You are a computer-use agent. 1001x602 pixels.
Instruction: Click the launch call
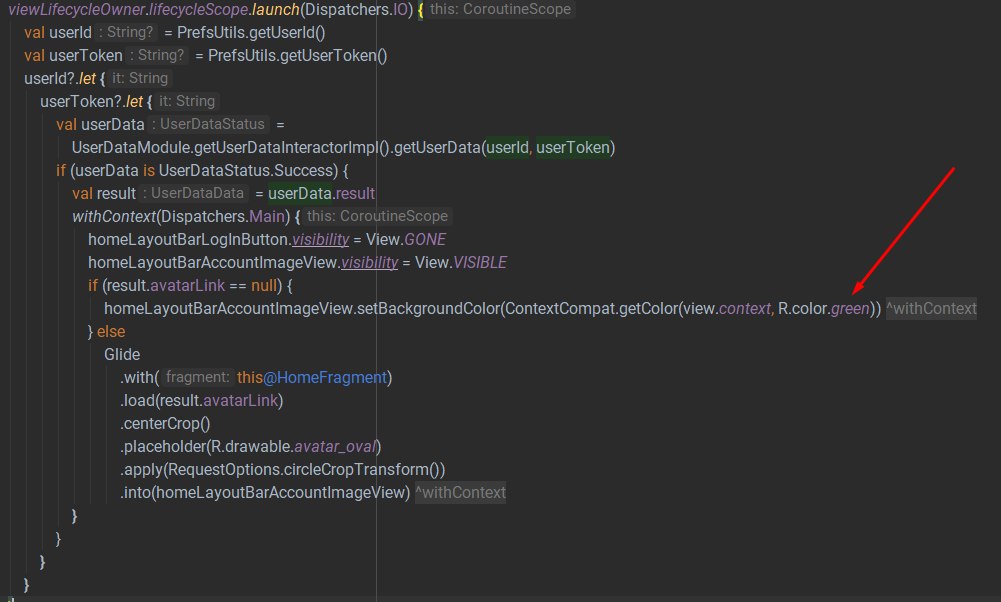[276, 10]
